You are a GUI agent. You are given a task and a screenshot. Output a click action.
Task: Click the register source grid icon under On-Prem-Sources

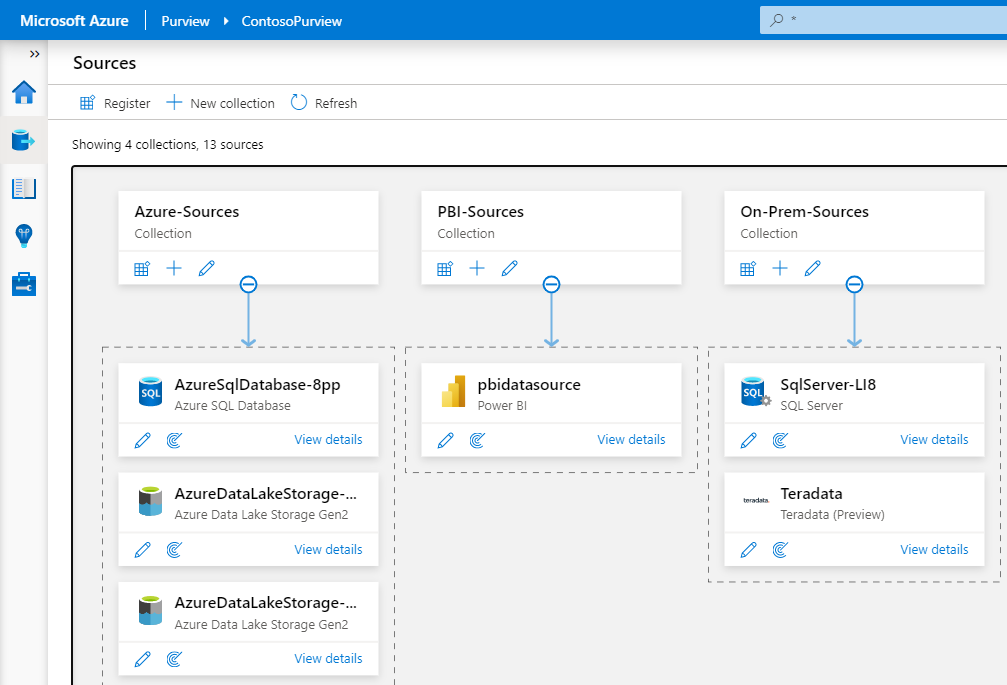(747, 268)
